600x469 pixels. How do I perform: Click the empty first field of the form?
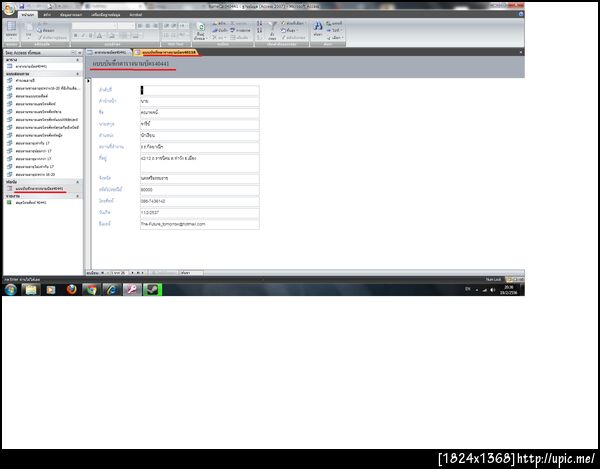pyautogui.click(x=199, y=90)
